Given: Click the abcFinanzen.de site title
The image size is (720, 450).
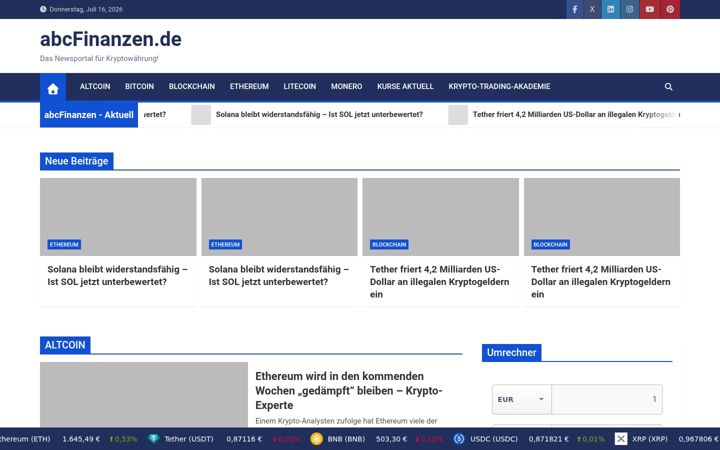Looking at the screenshot, I should coord(111,39).
